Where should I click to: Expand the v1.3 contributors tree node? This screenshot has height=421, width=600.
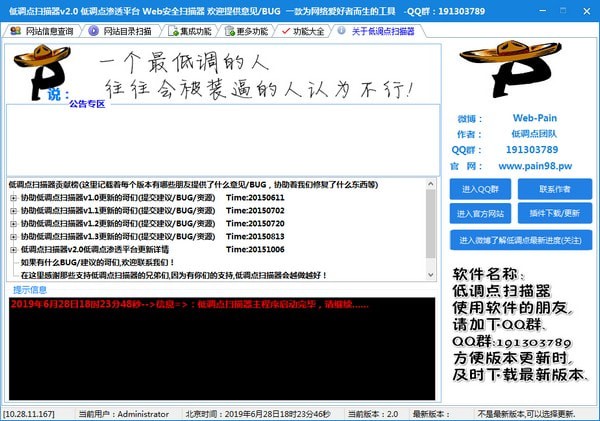pyautogui.click(x=13, y=237)
